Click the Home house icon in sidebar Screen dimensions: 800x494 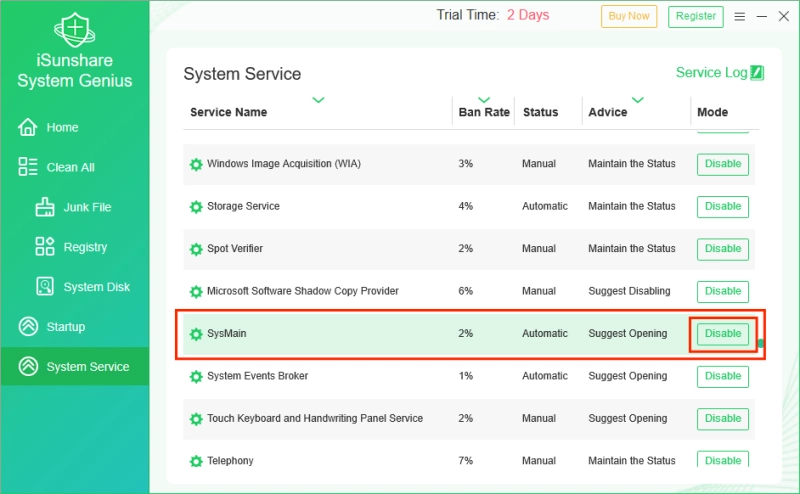(28, 127)
